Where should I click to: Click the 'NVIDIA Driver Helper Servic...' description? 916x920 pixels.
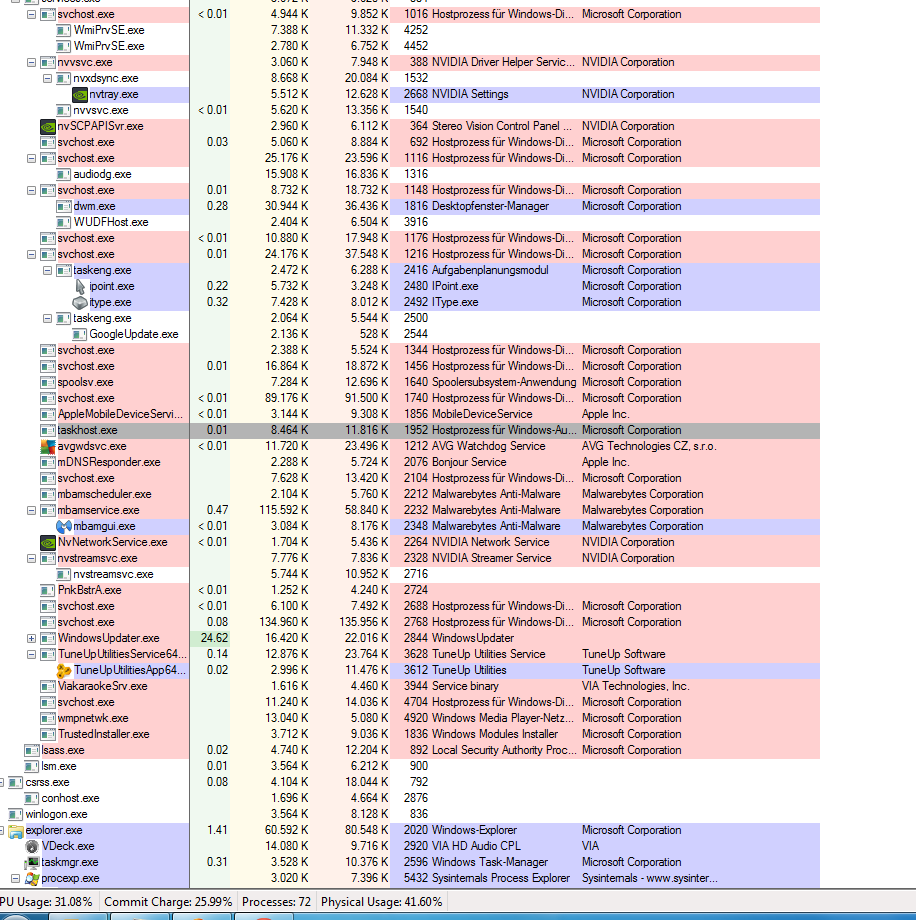[x=503, y=62]
